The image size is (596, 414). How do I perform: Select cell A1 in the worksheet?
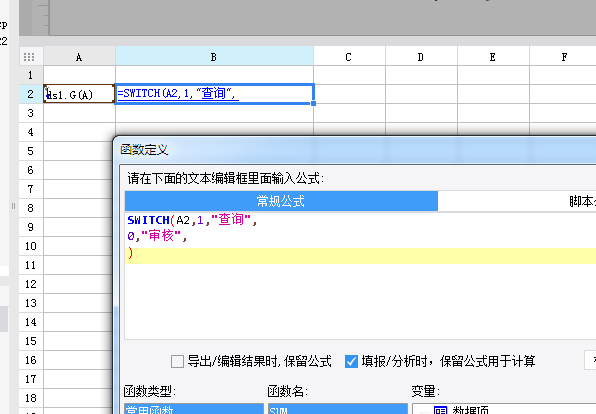click(x=79, y=75)
